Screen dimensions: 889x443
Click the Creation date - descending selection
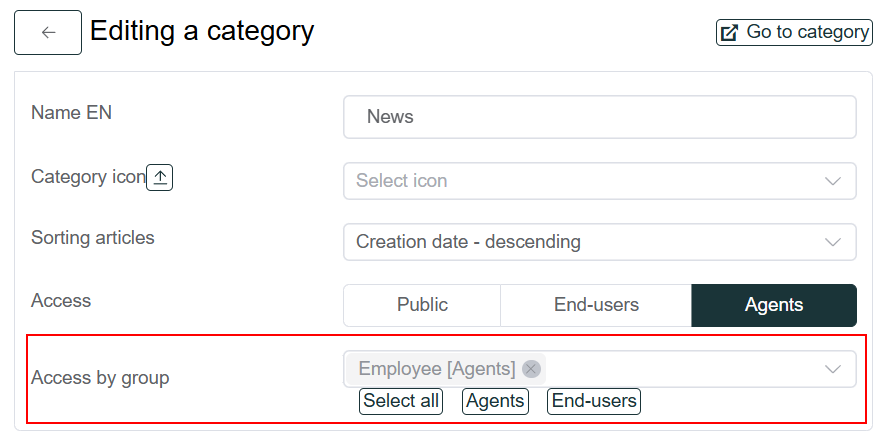(468, 242)
